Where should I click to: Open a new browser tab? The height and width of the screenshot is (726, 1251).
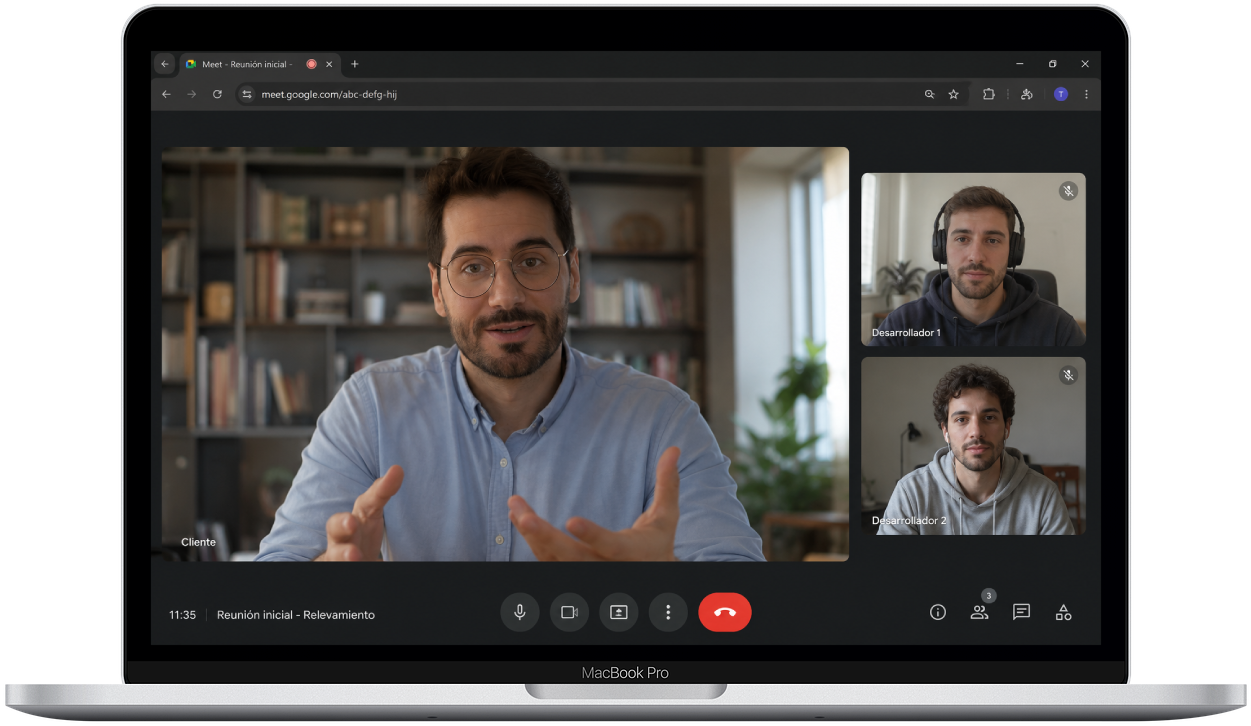coord(354,64)
